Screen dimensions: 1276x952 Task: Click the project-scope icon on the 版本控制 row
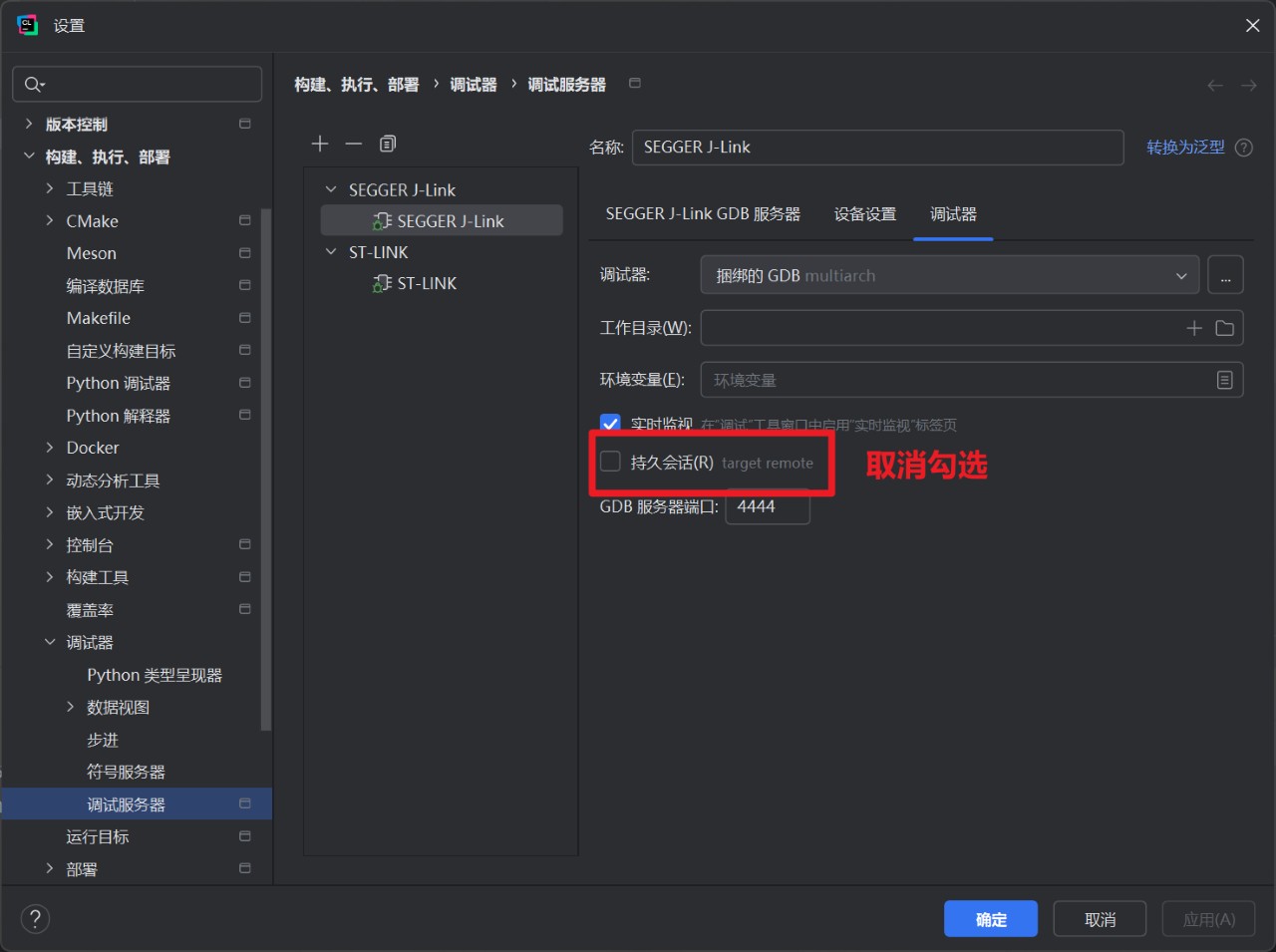245,124
